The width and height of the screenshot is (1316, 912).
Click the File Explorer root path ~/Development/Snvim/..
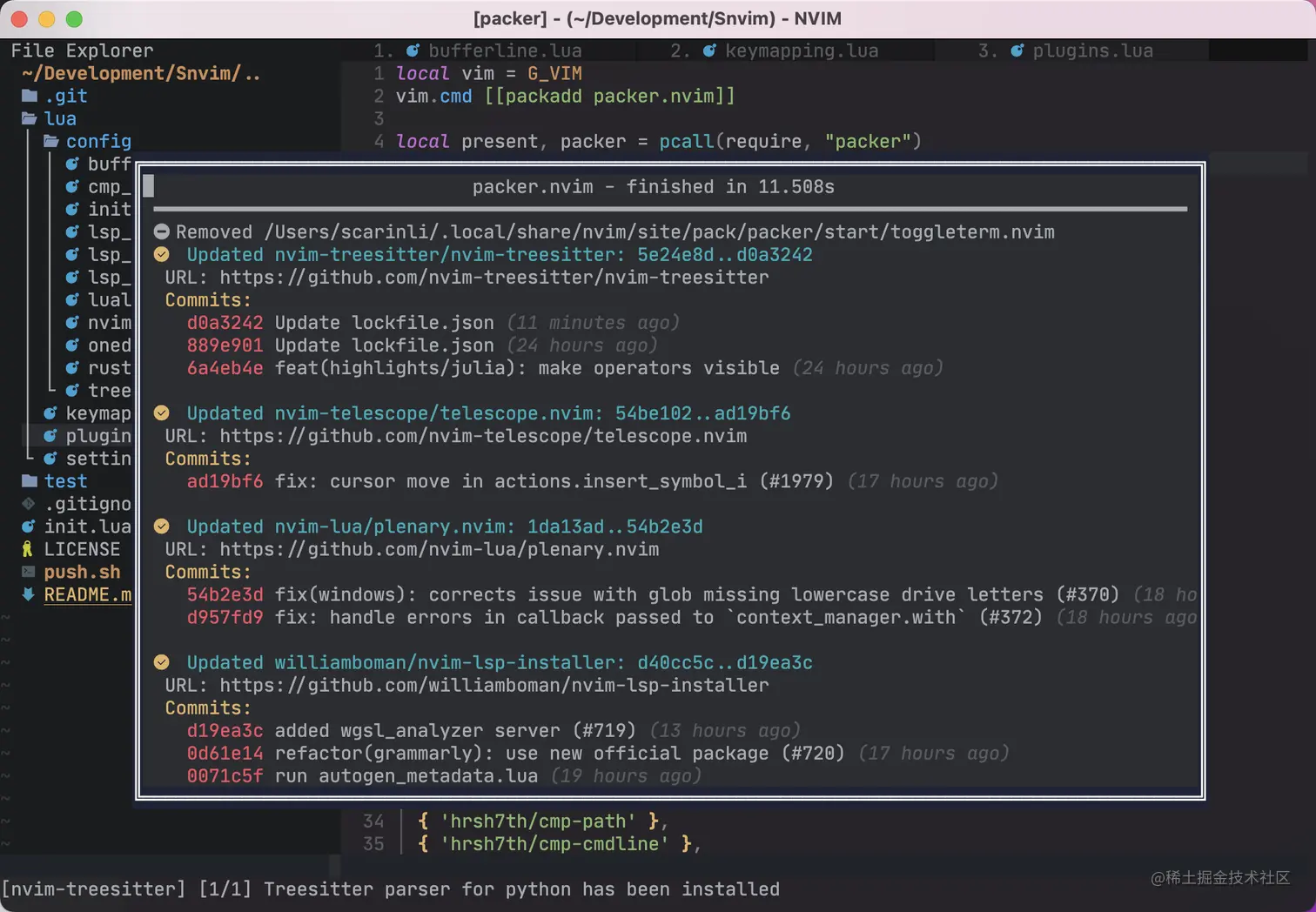[141, 73]
